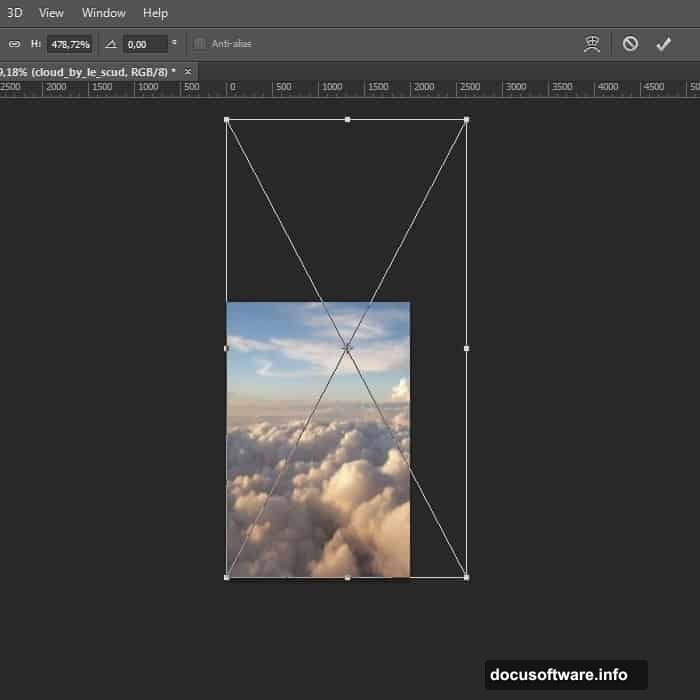Switch to warp mode icon
Viewport: 700px width, 700px height.
(592, 44)
